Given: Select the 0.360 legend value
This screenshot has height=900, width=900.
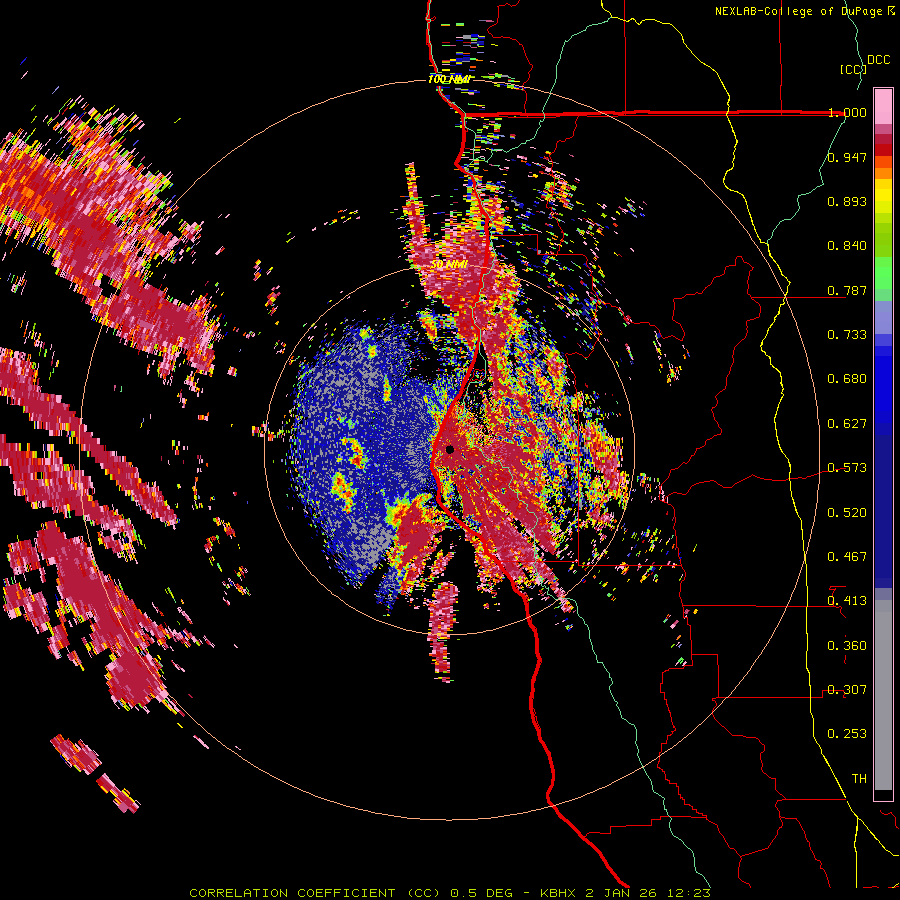Looking at the screenshot, I should pyautogui.click(x=847, y=646).
